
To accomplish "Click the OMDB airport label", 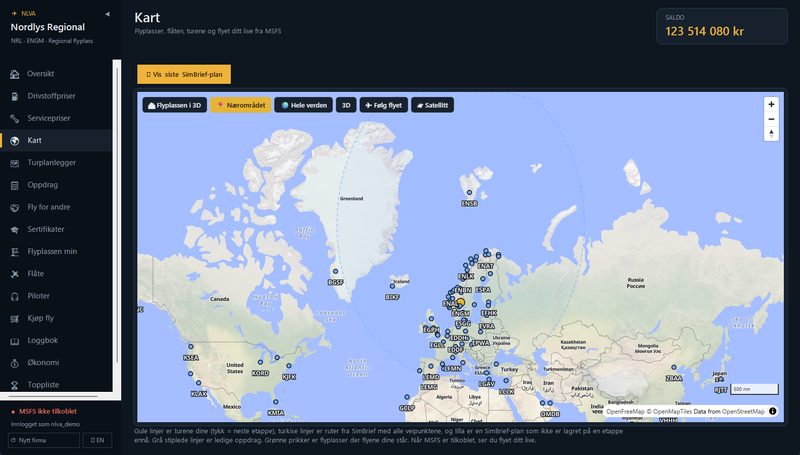I will (549, 414).
